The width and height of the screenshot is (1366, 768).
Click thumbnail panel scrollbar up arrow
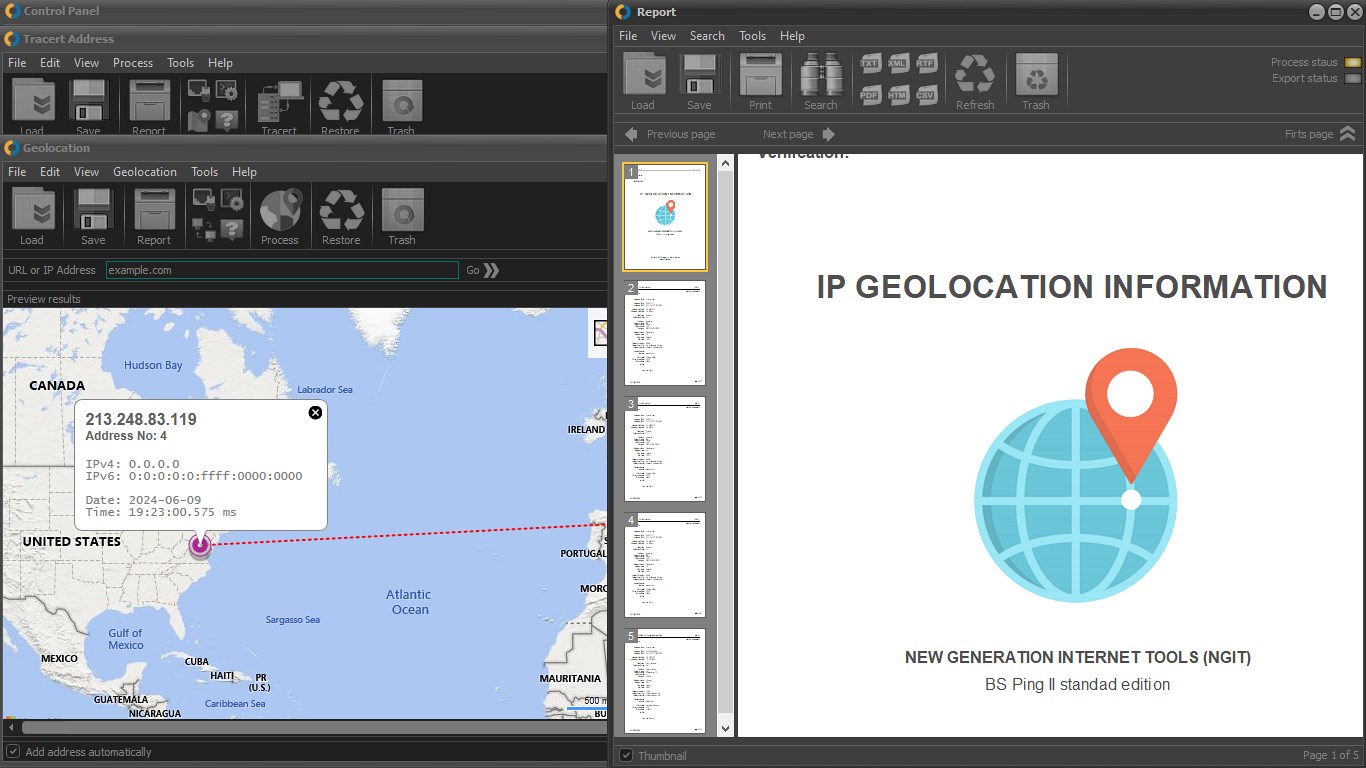pyautogui.click(x=726, y=161)
